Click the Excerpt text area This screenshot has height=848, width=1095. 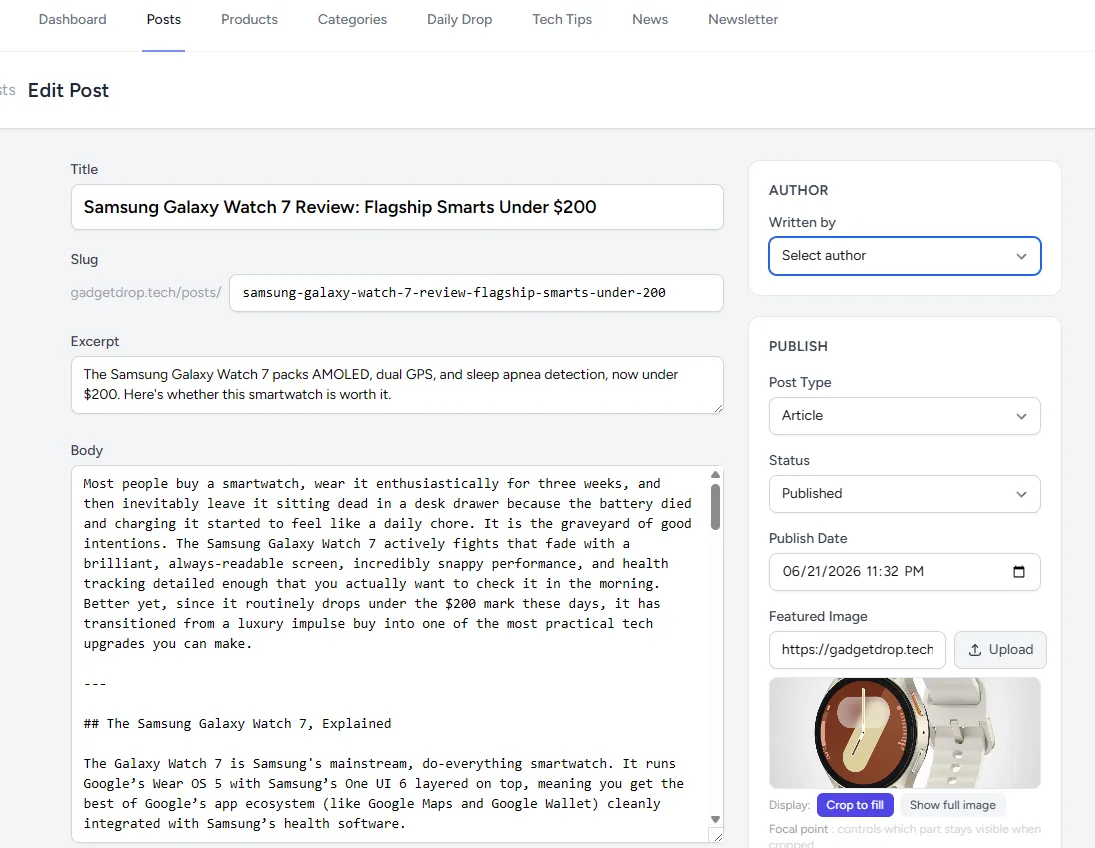click(x=397, y=385)
